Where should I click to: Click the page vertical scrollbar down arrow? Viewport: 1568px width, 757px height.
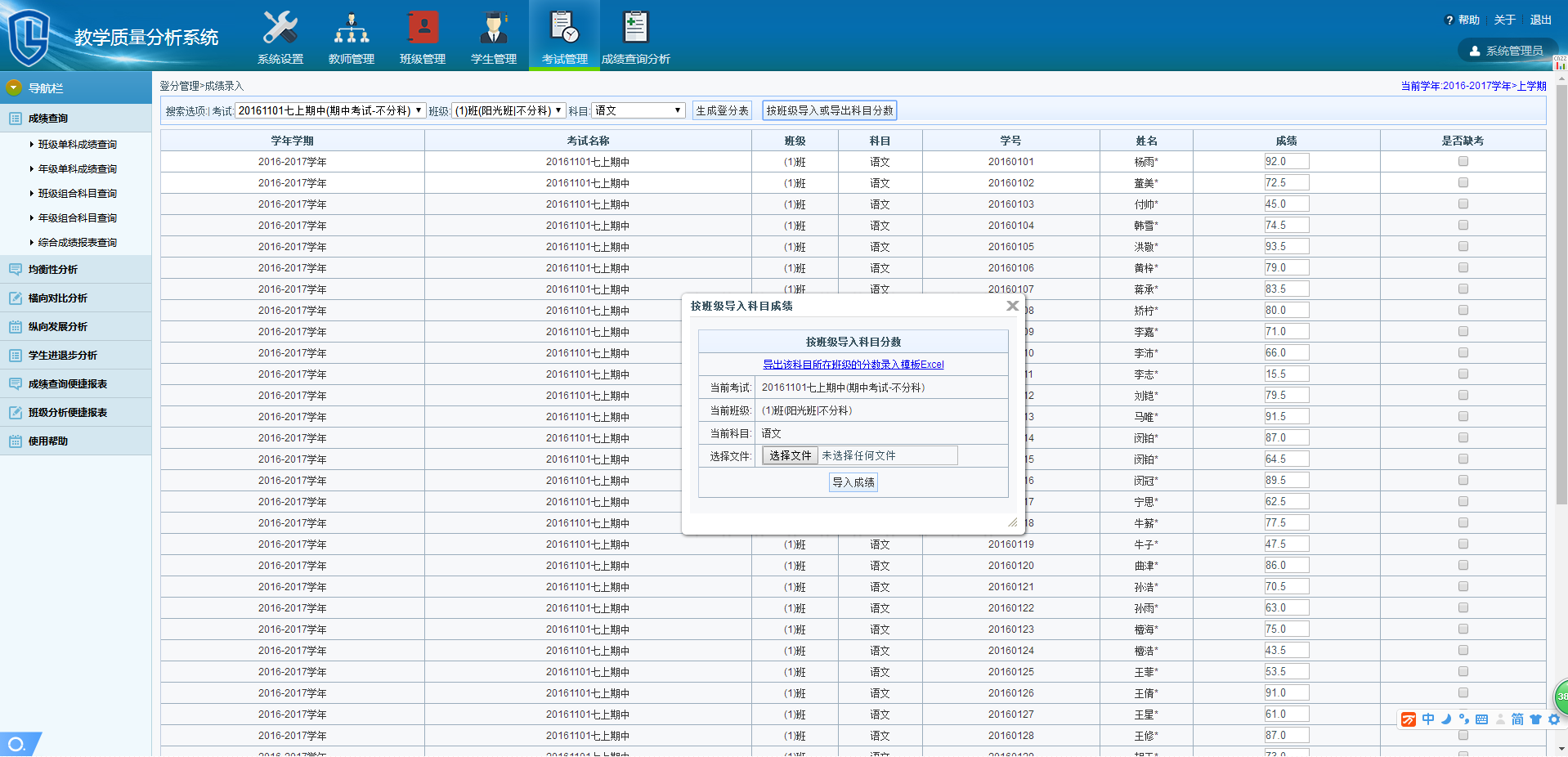pyautogui.click(x=1561, y=748)
